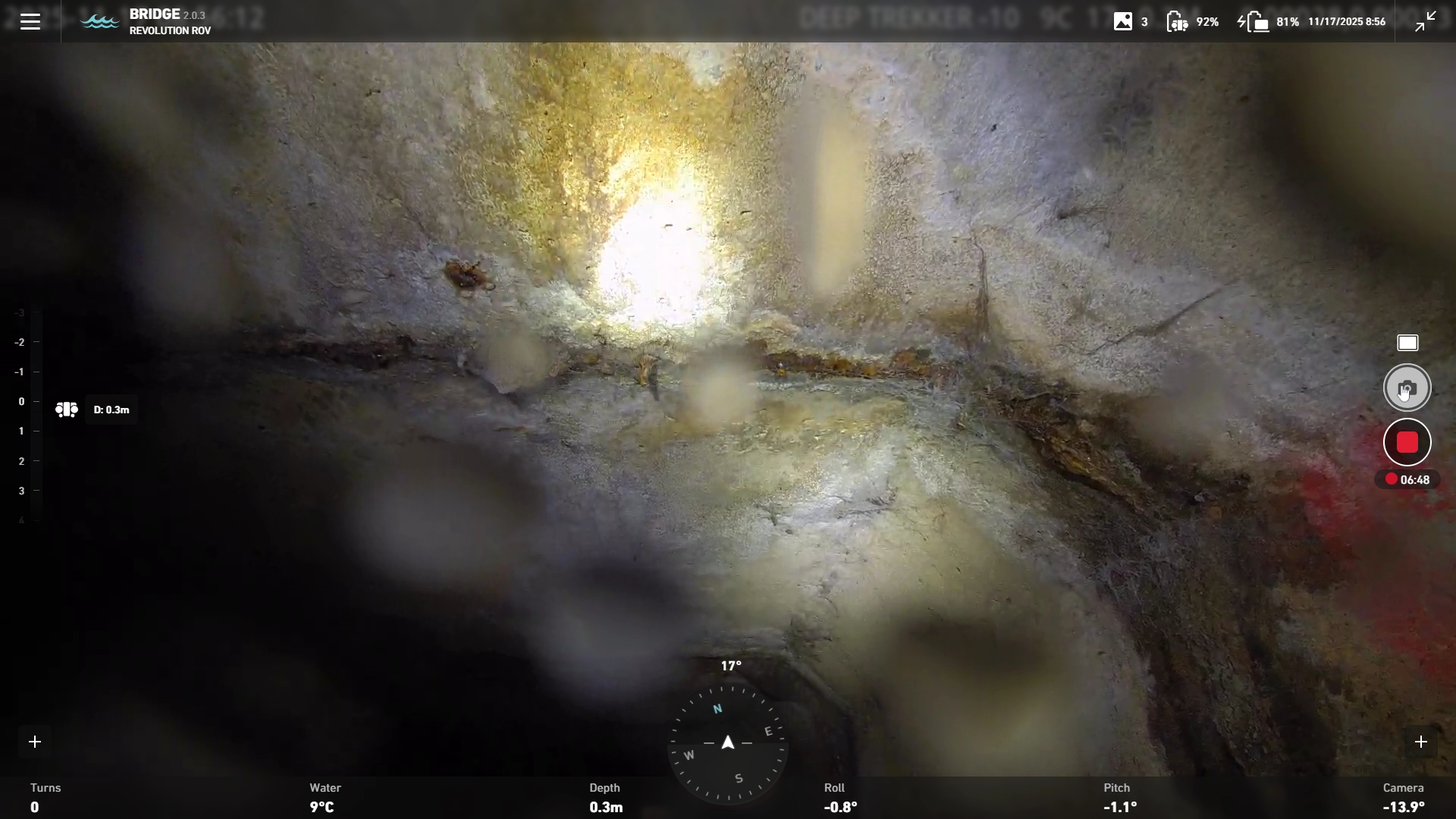Expand the bottom-left plus panel
The image size is (1456, 819).
(x=35, y=742)
